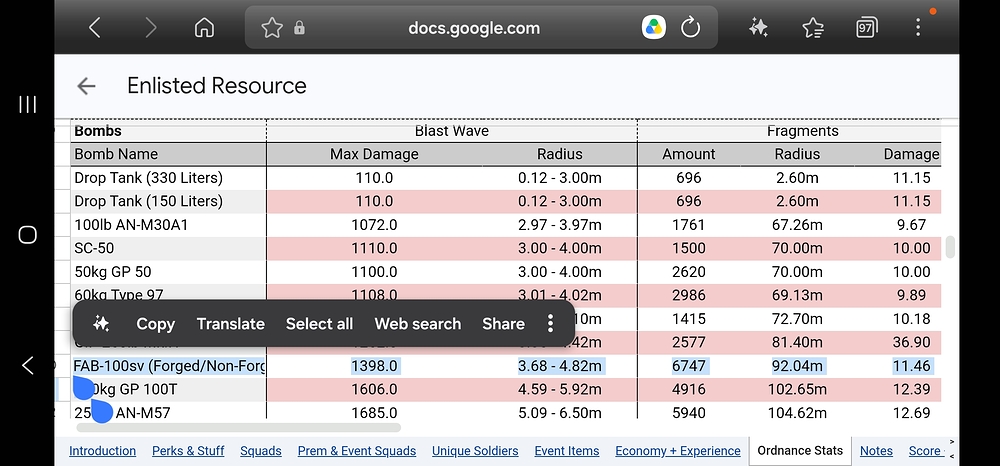Tap the sparkle icon in the selection popup
The width and height of the screenshot is (1000, 466).
[x=101, y=324]
